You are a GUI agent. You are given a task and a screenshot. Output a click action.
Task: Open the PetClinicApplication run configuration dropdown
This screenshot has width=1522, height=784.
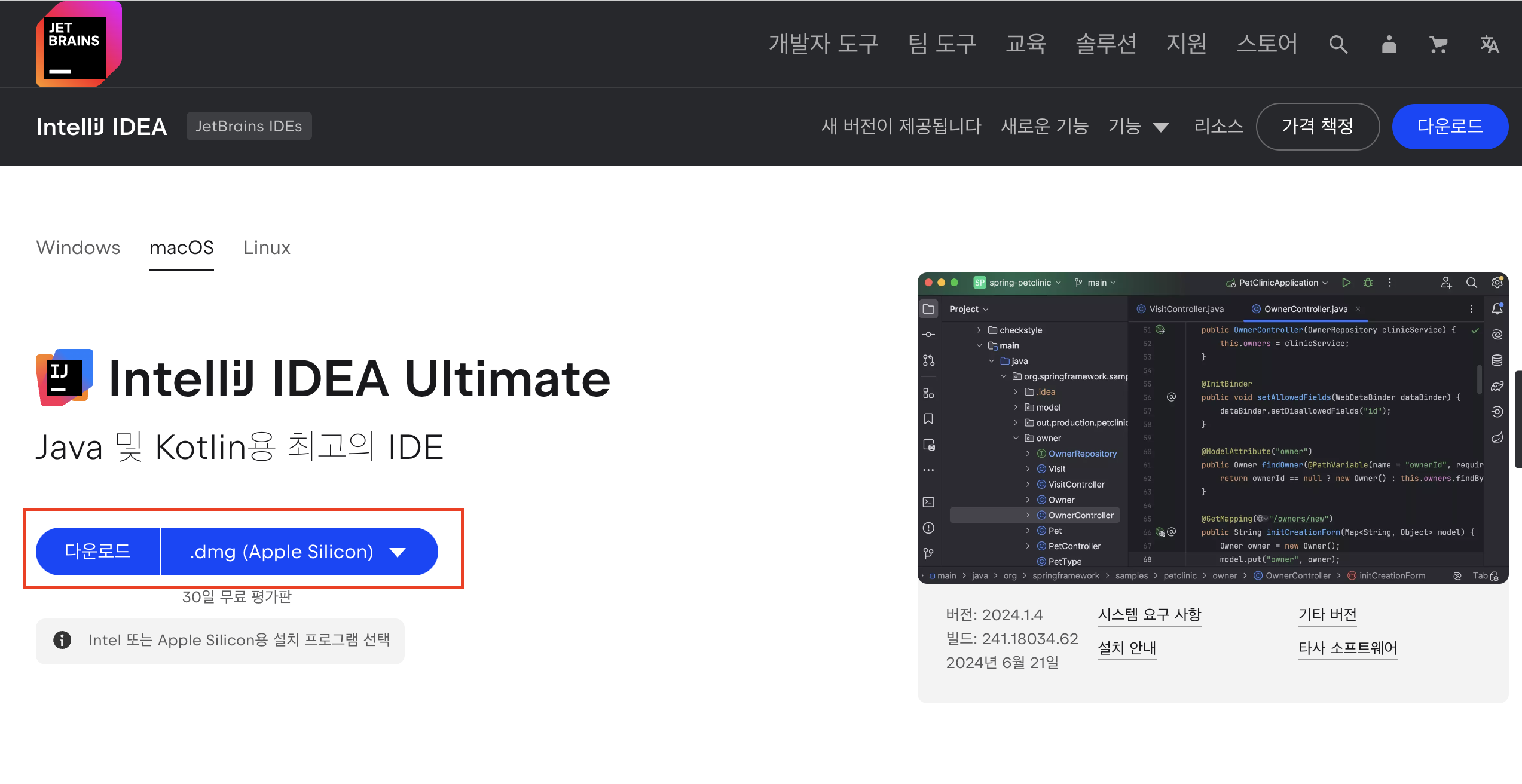tap(1277, 283)
